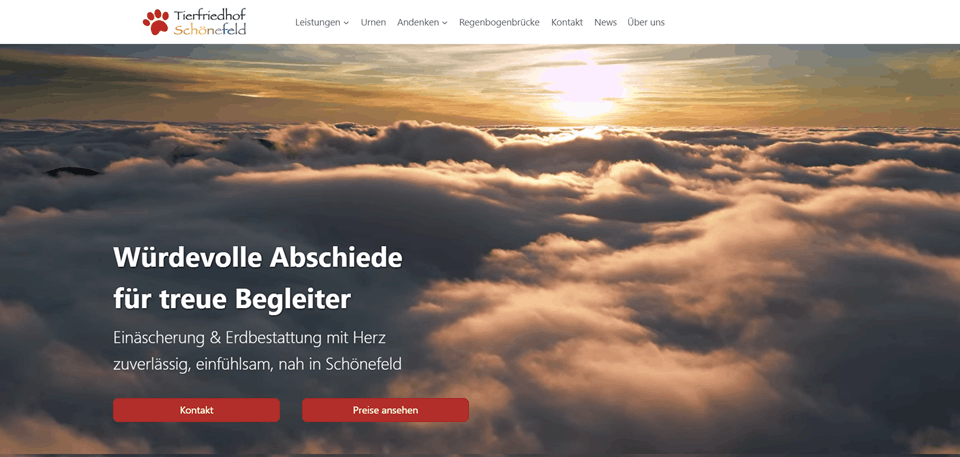This screenshot has height=457, width=960.
Task: Navigate to Über uns
Action: click(646, 22)
